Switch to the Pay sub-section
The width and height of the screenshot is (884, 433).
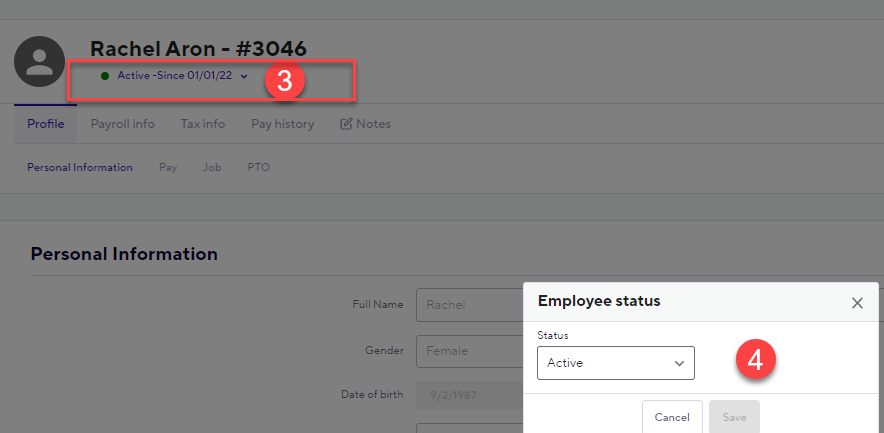pos(168,167)
